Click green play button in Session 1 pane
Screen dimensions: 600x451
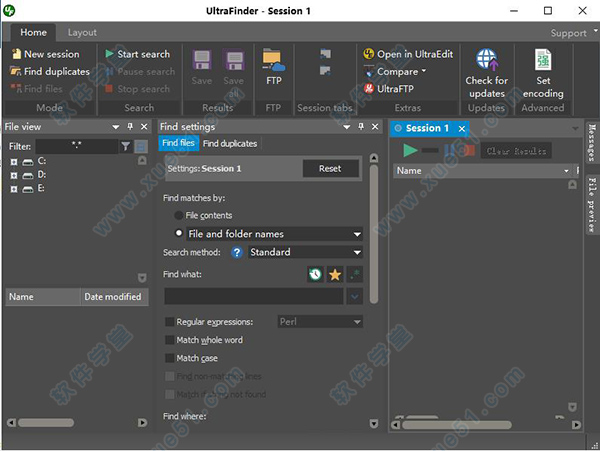coord(410,150)
